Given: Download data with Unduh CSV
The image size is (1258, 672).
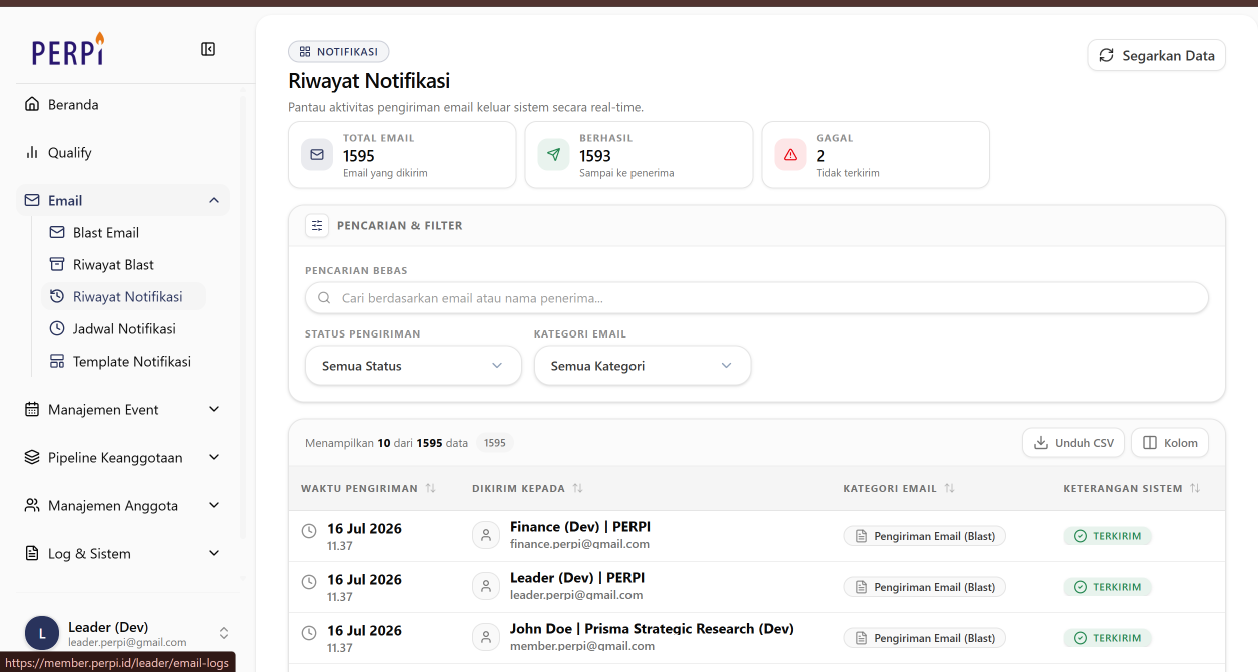Looking at the screenshot, I should [x=1073, y=443].
